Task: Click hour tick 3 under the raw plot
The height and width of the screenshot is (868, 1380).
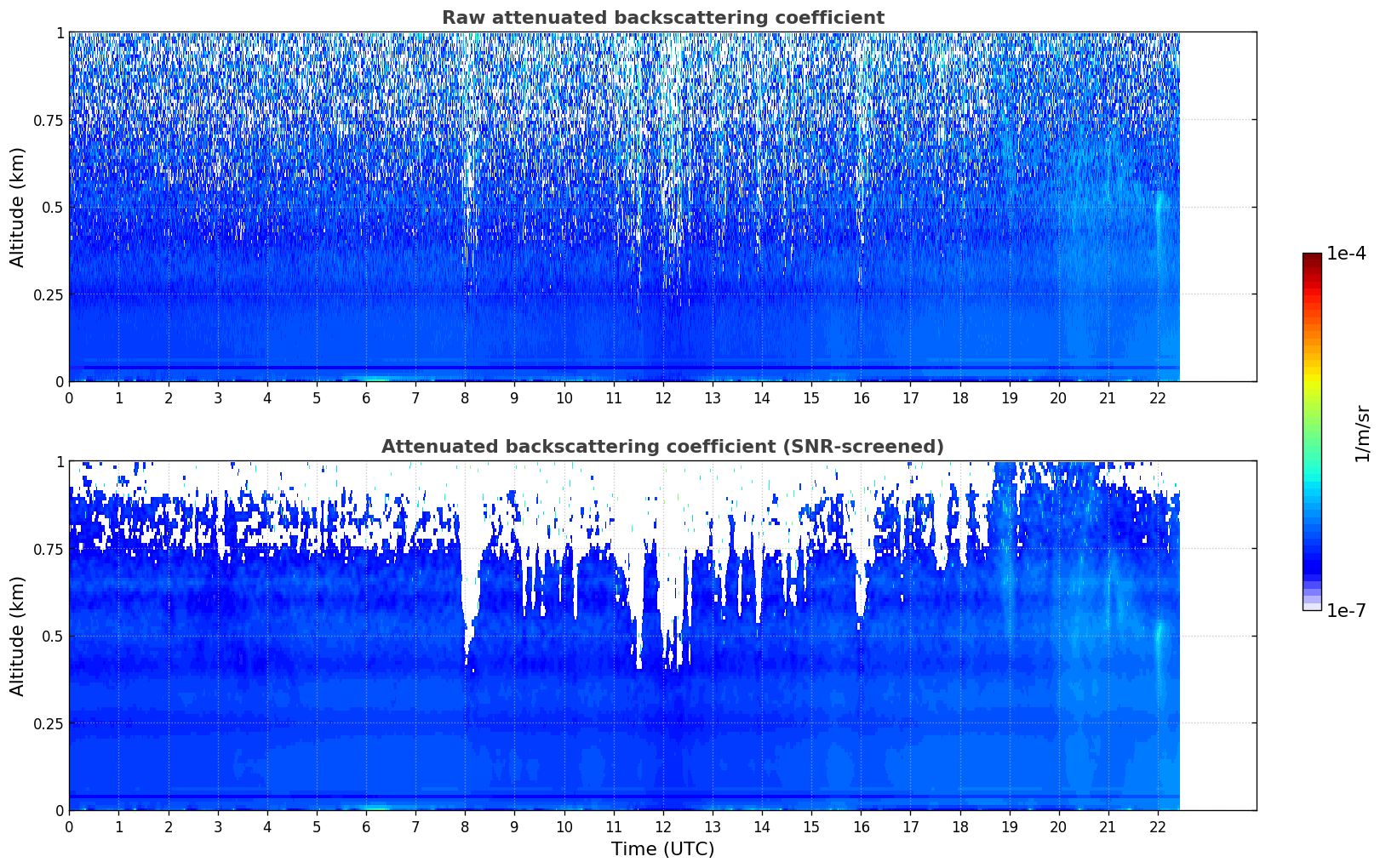Action: tap(218, 397)
